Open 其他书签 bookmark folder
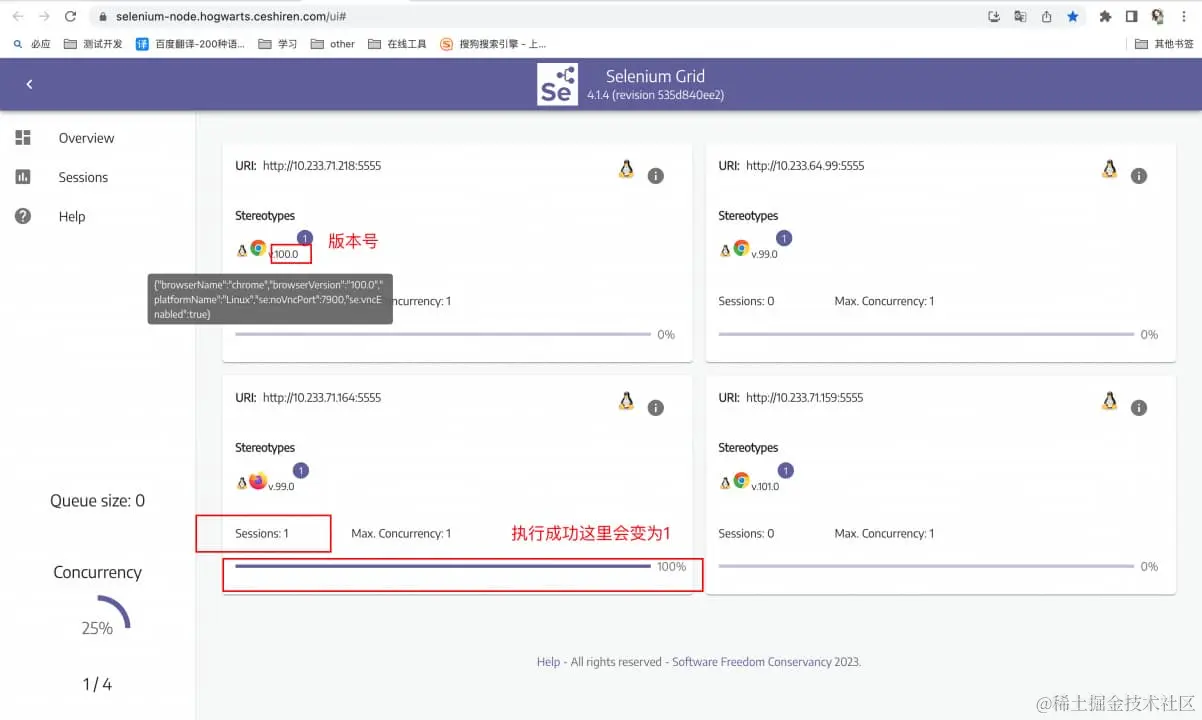This screenshot has width=1202, height=720. click(1164, 44)
